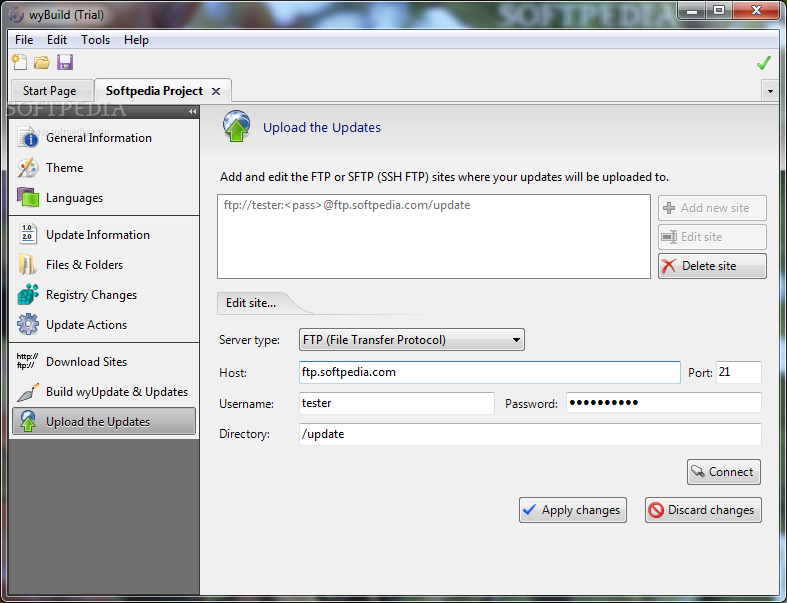Open the Tools menu
The image size is (787, 603).
(95, 40)
